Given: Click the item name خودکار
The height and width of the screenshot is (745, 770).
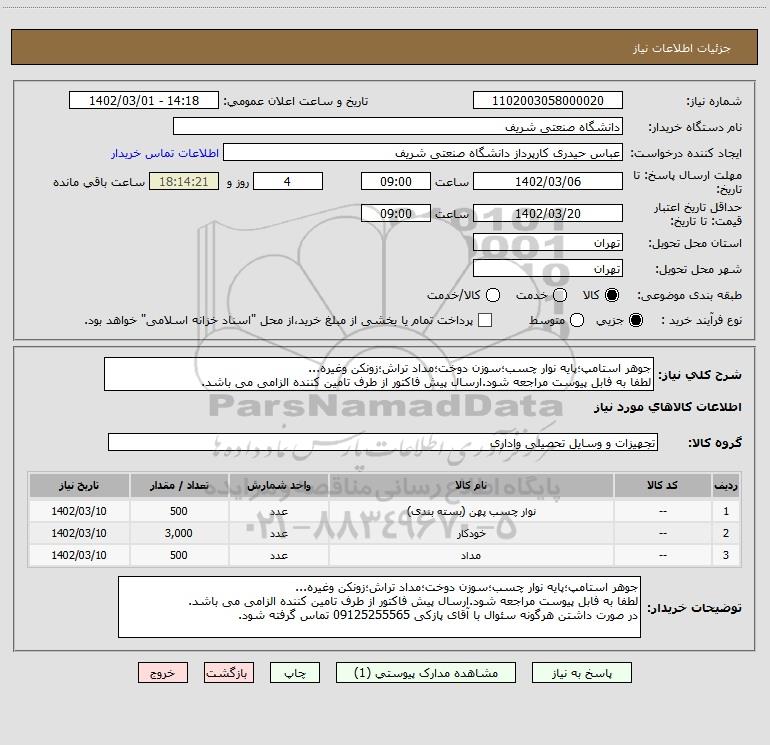Looking at the screenshot, I should (x=471, y=533).
